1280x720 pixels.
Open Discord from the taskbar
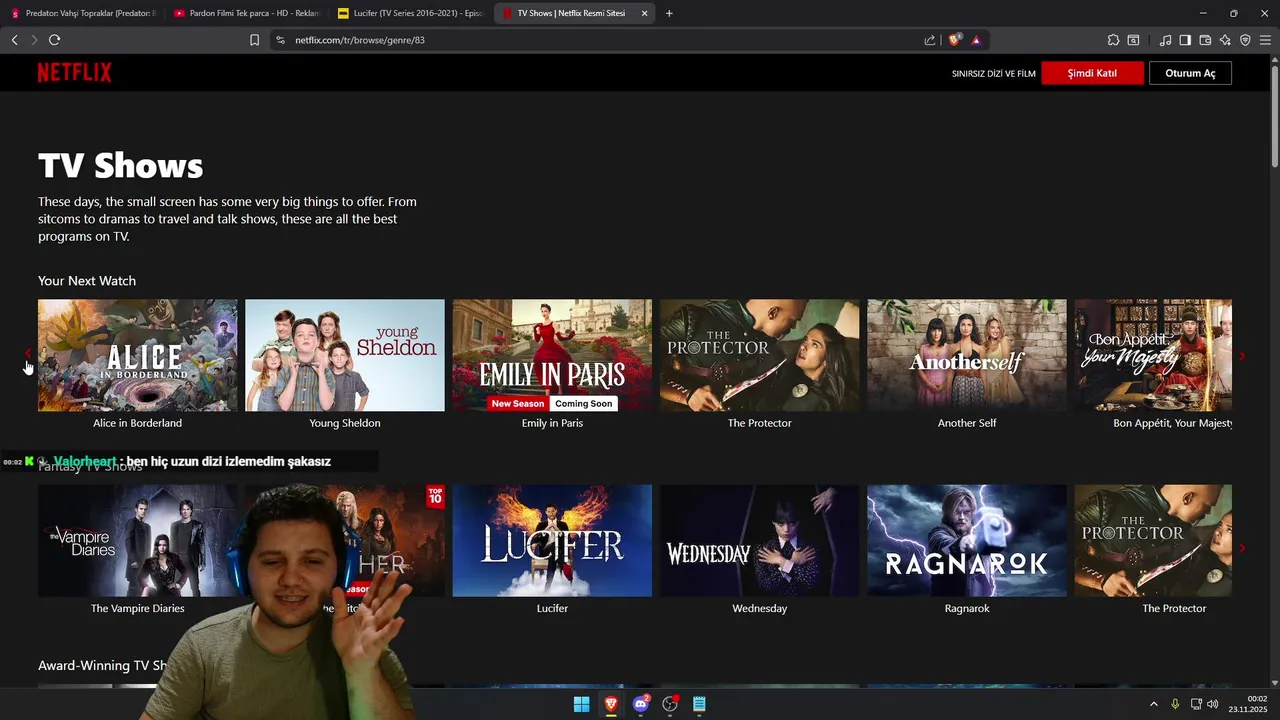pyautogui.click(x=641, y=704)
